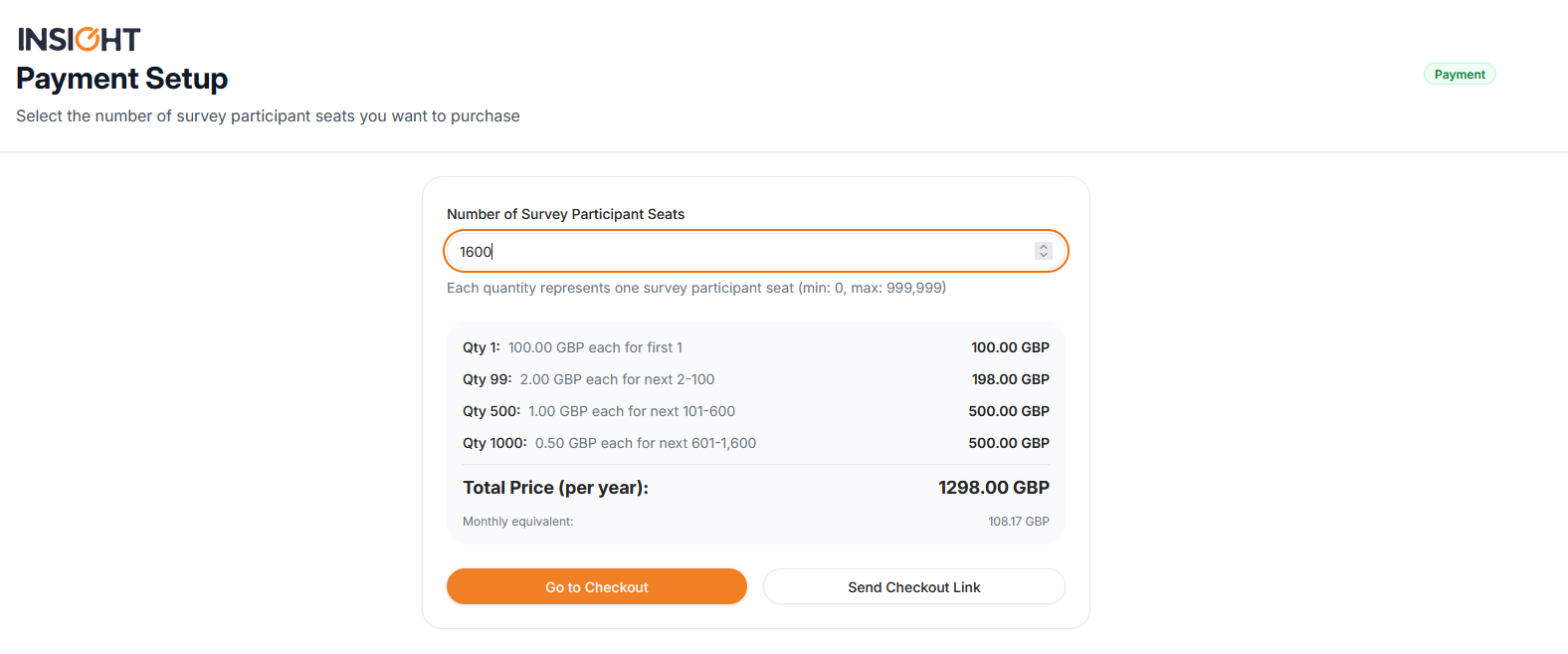Image resolution: width=1568 pixels, height=654 pixels.
Task: Click the Payment status badge
Action: click(1460, 75)
